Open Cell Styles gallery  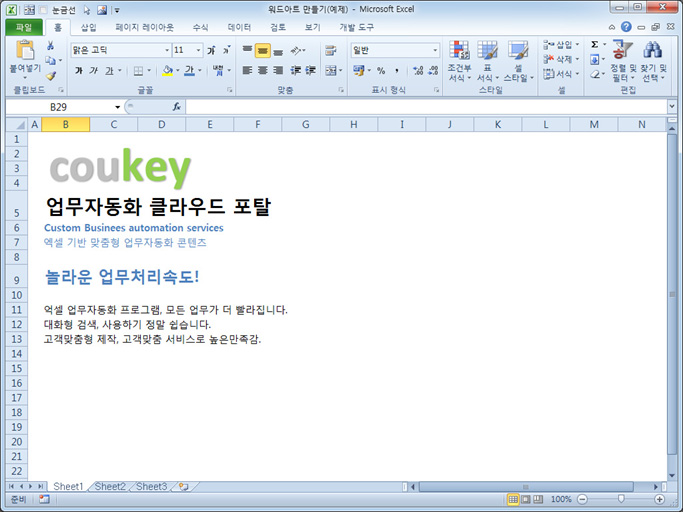tap(518, 61)
